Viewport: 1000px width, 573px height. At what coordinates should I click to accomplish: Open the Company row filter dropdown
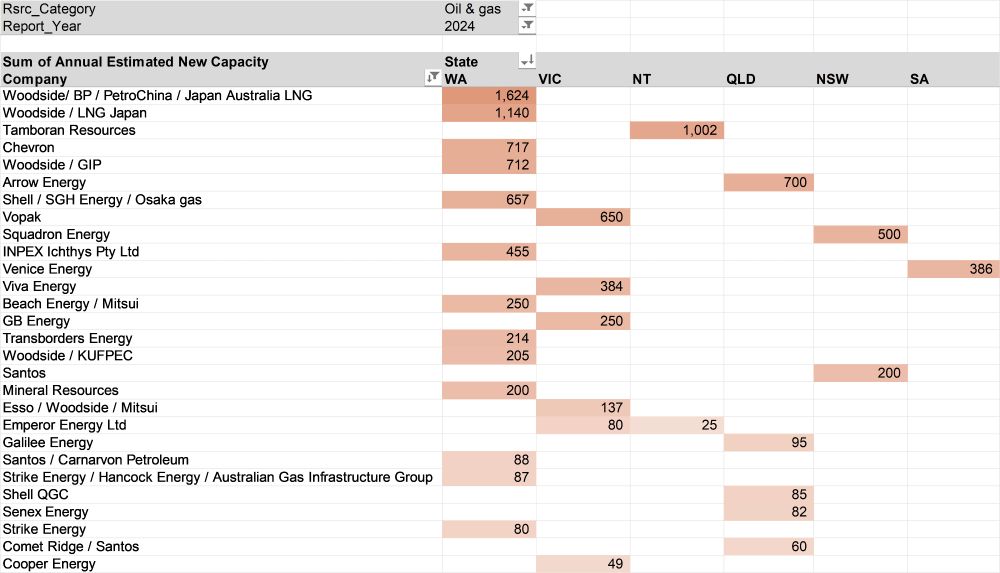[x=433, y=78]
